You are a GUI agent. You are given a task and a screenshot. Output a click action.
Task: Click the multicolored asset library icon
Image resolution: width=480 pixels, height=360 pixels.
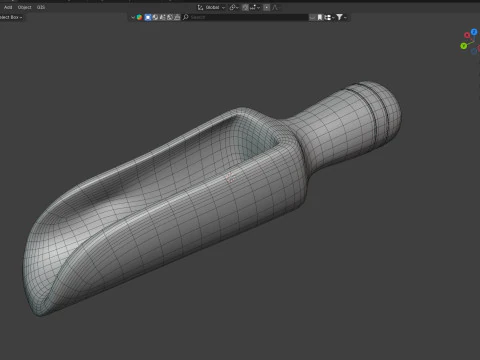(x=139, y=17)
